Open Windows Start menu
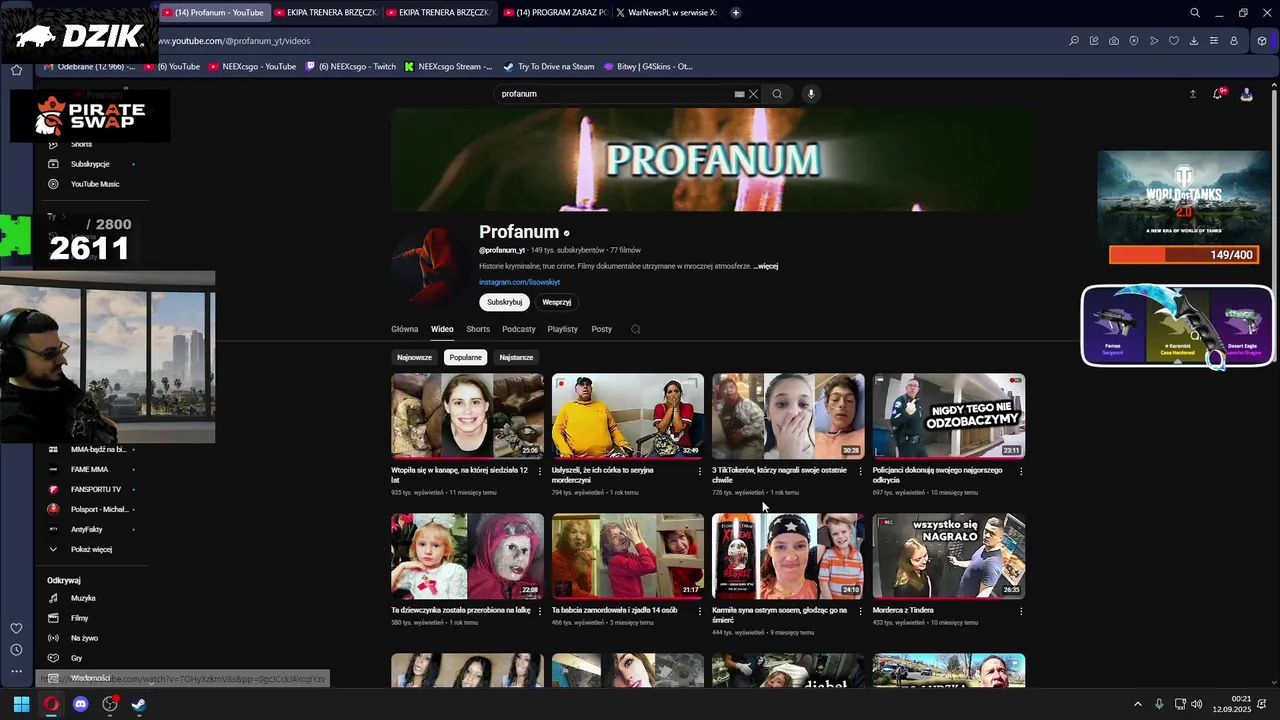 (21, 704)
